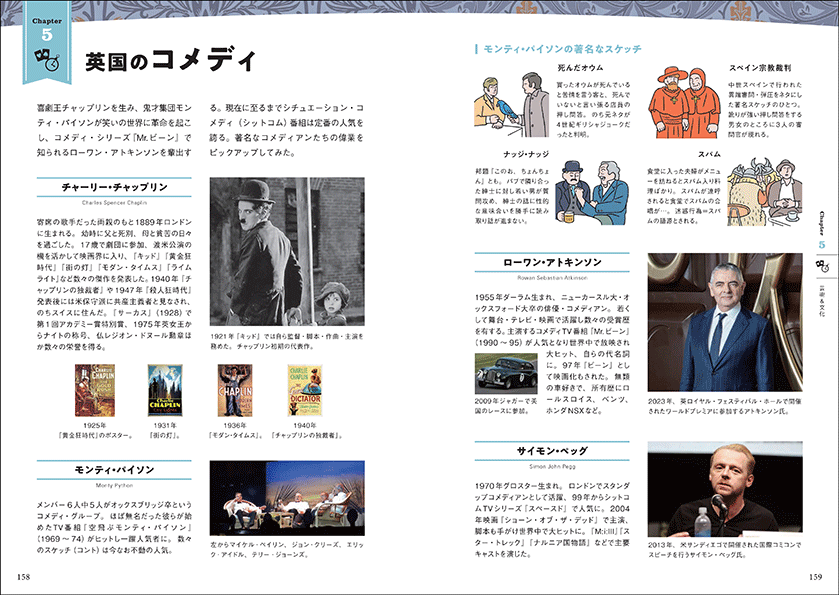Open the Simon Pegg Comic-Con photo
This screenshot has height=595, width=839.
[x=725, y=489]
